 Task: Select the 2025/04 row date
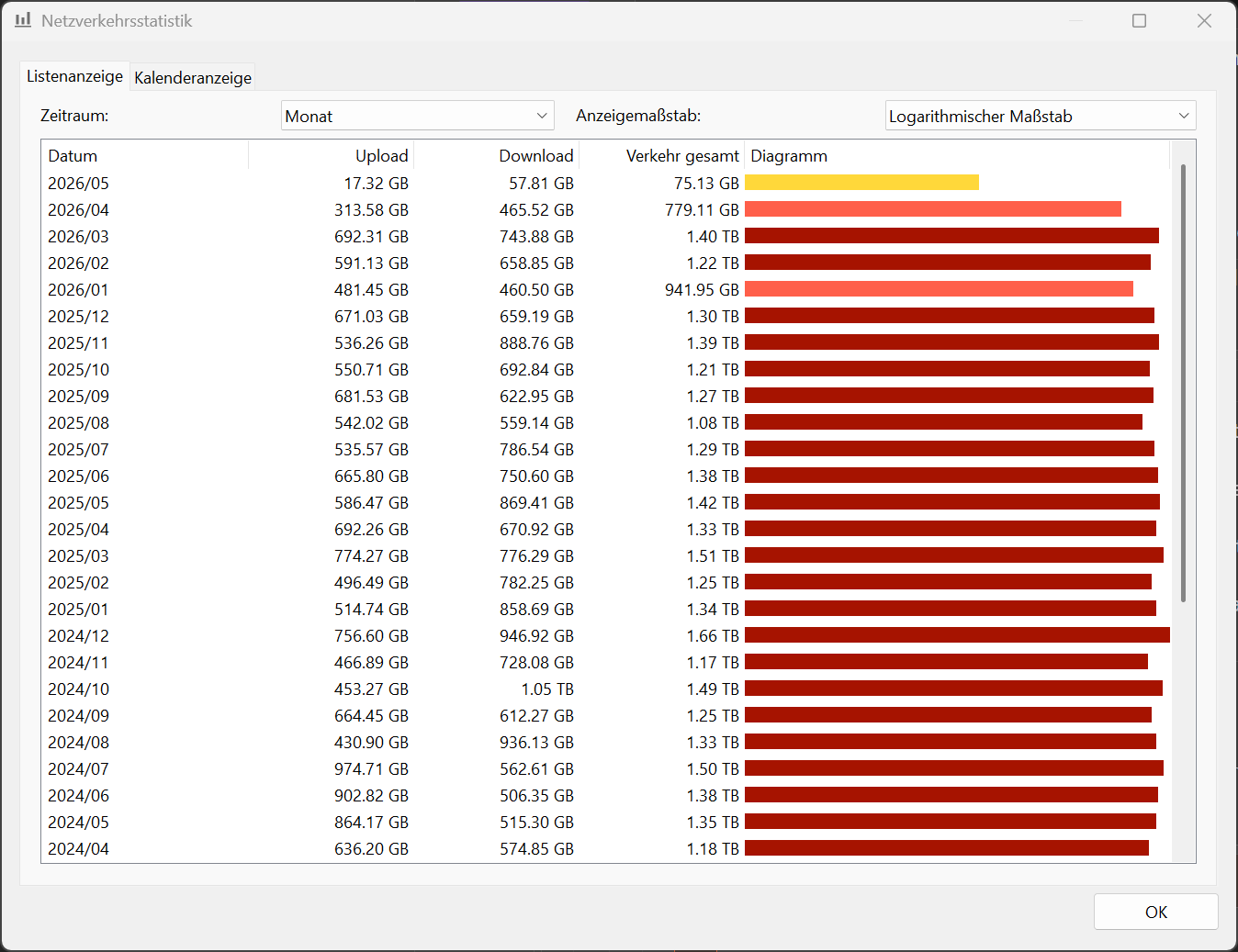[x=78, y=530]
